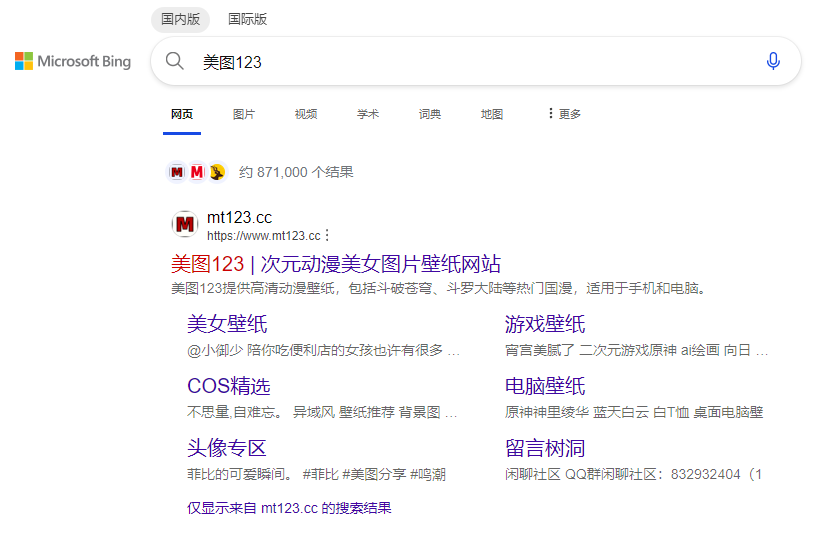
Task: Switch to 国内版 search mode
Action: (181, 19)
